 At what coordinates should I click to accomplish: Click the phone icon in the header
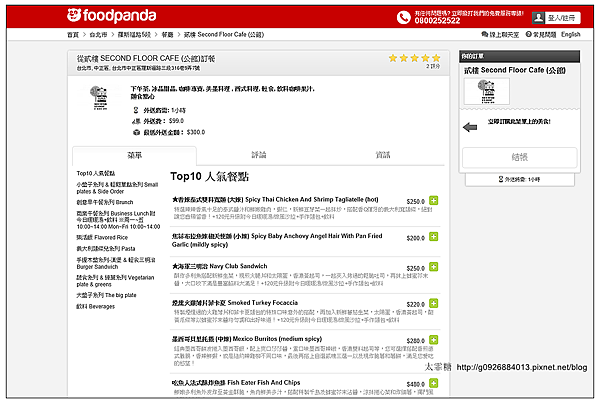coord(403,17)
